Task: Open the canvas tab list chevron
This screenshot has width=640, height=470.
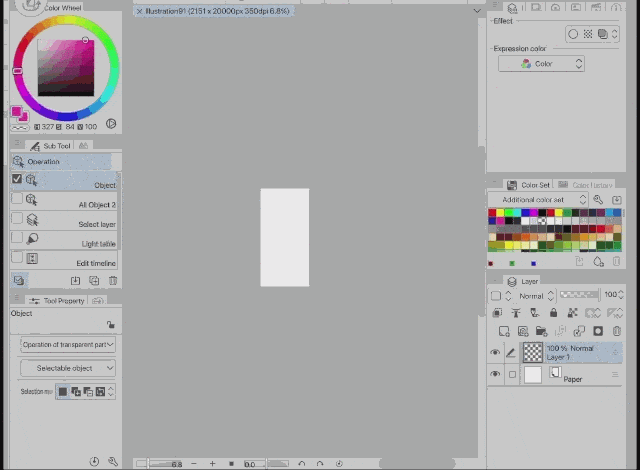Action: point(477,11)
